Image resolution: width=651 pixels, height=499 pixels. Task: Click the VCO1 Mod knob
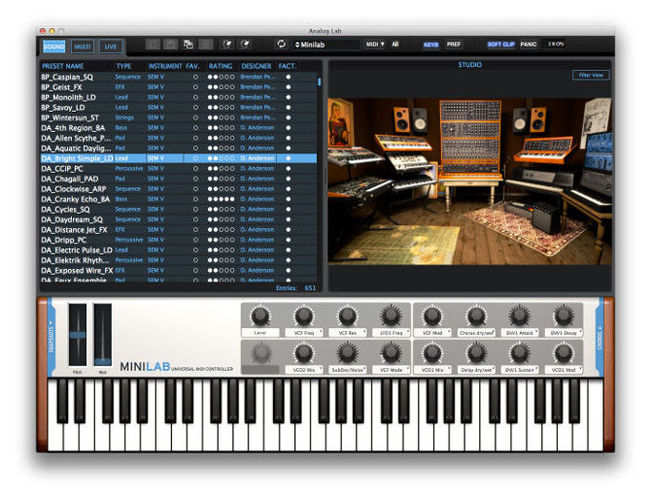(x=563, y=353)
